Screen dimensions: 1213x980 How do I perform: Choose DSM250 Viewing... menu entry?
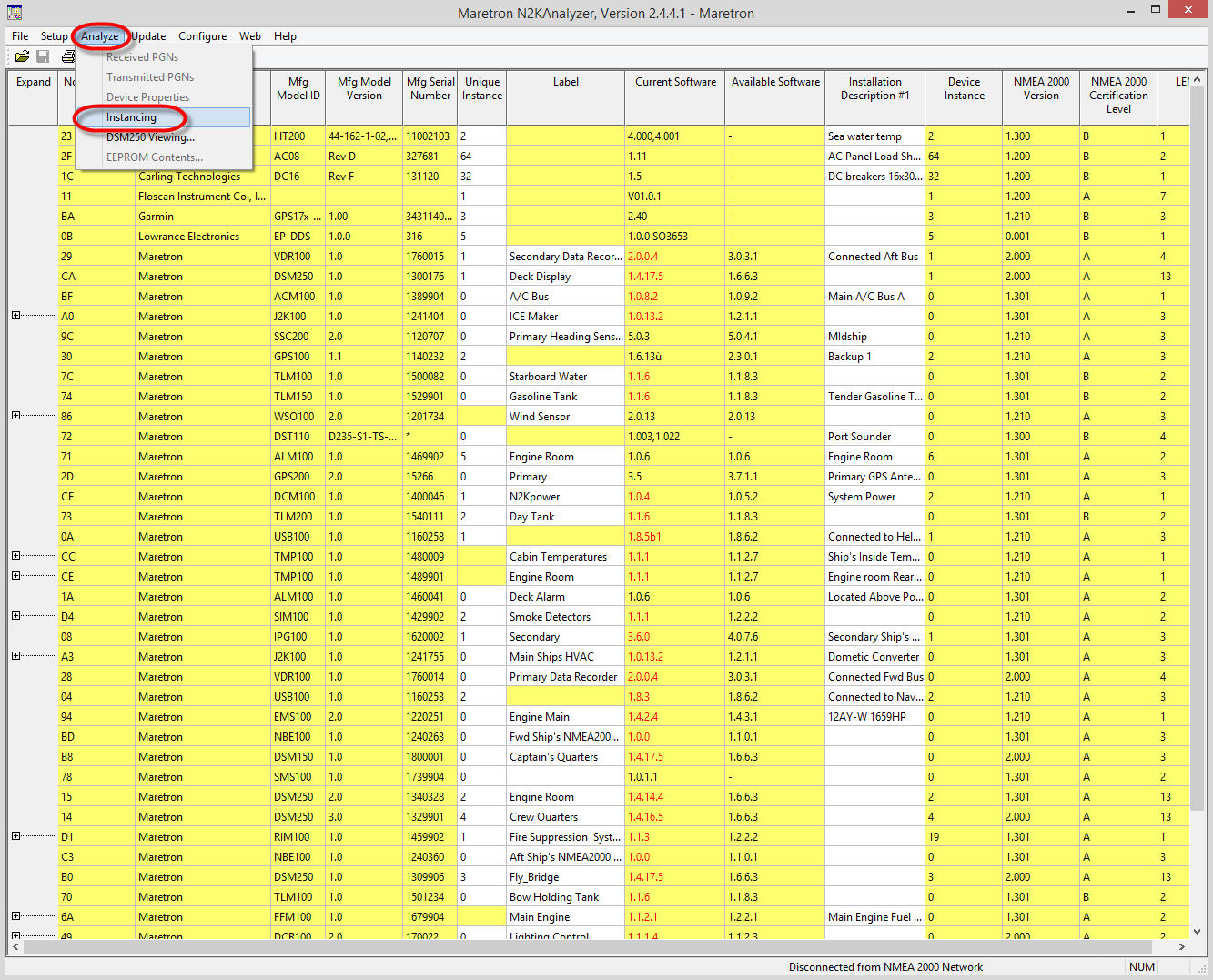(150, 137)
